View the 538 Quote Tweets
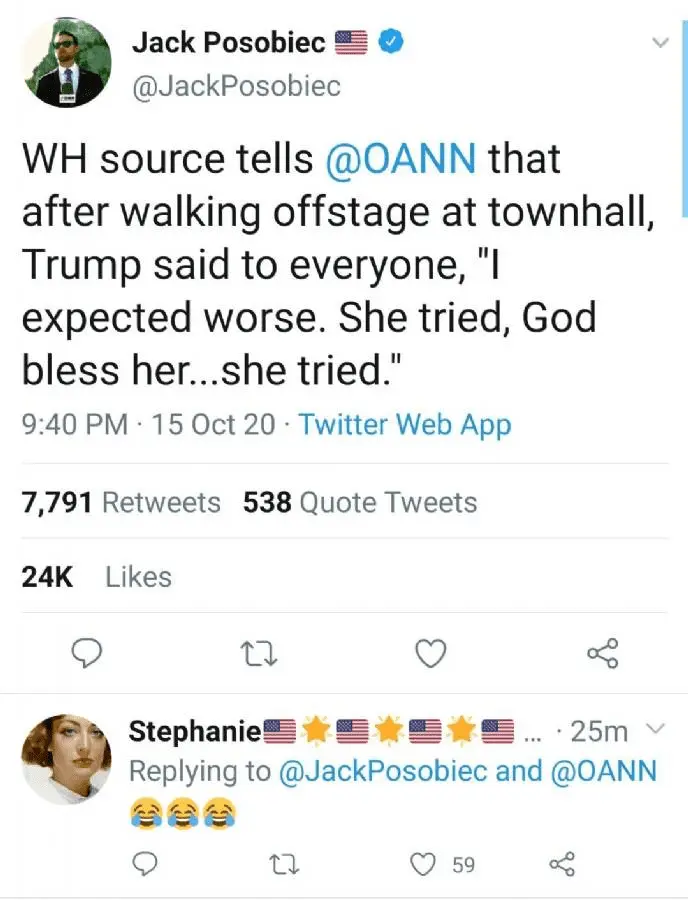The height and width of the screenshot is (900, 688). (360, 502)
